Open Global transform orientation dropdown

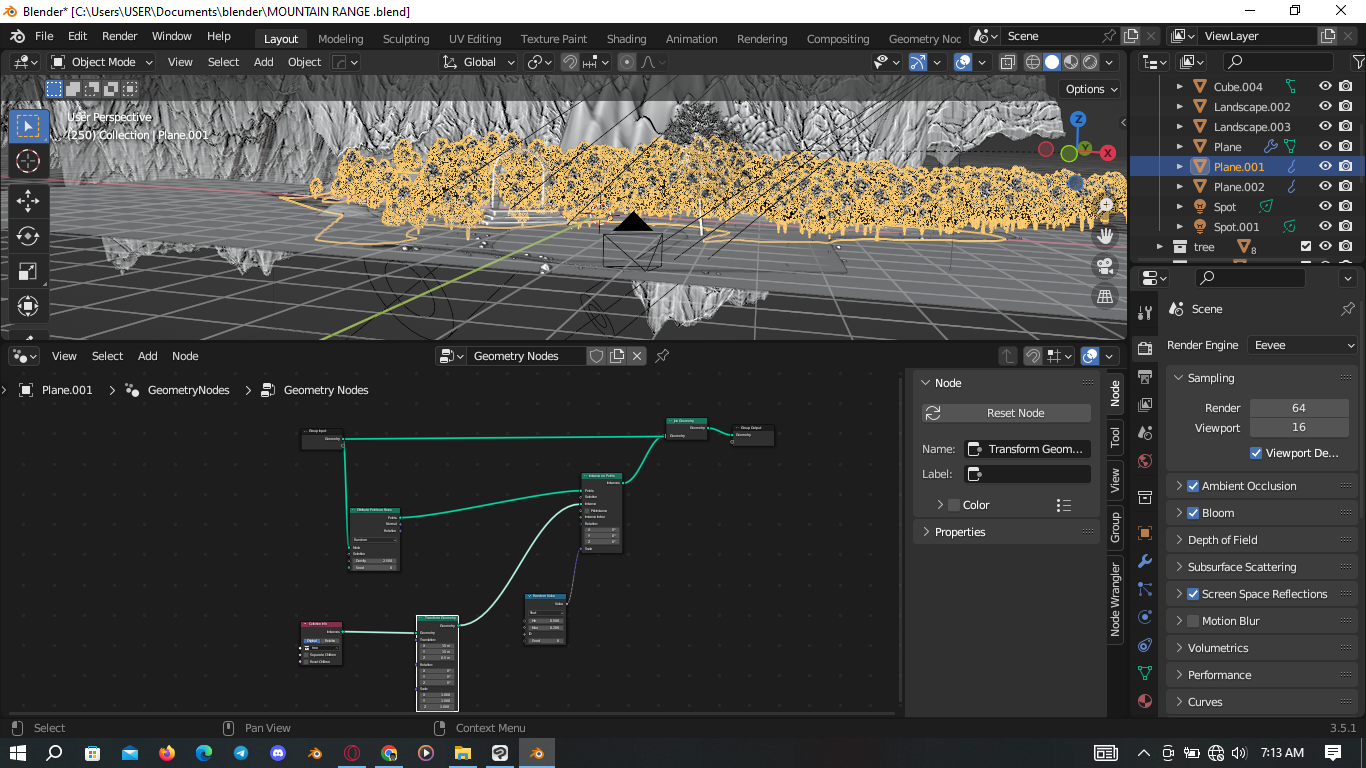pos(479,62)
